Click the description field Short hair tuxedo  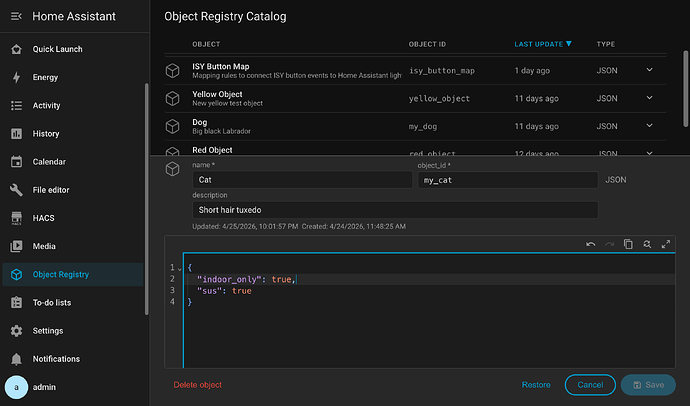click(395, 210)
